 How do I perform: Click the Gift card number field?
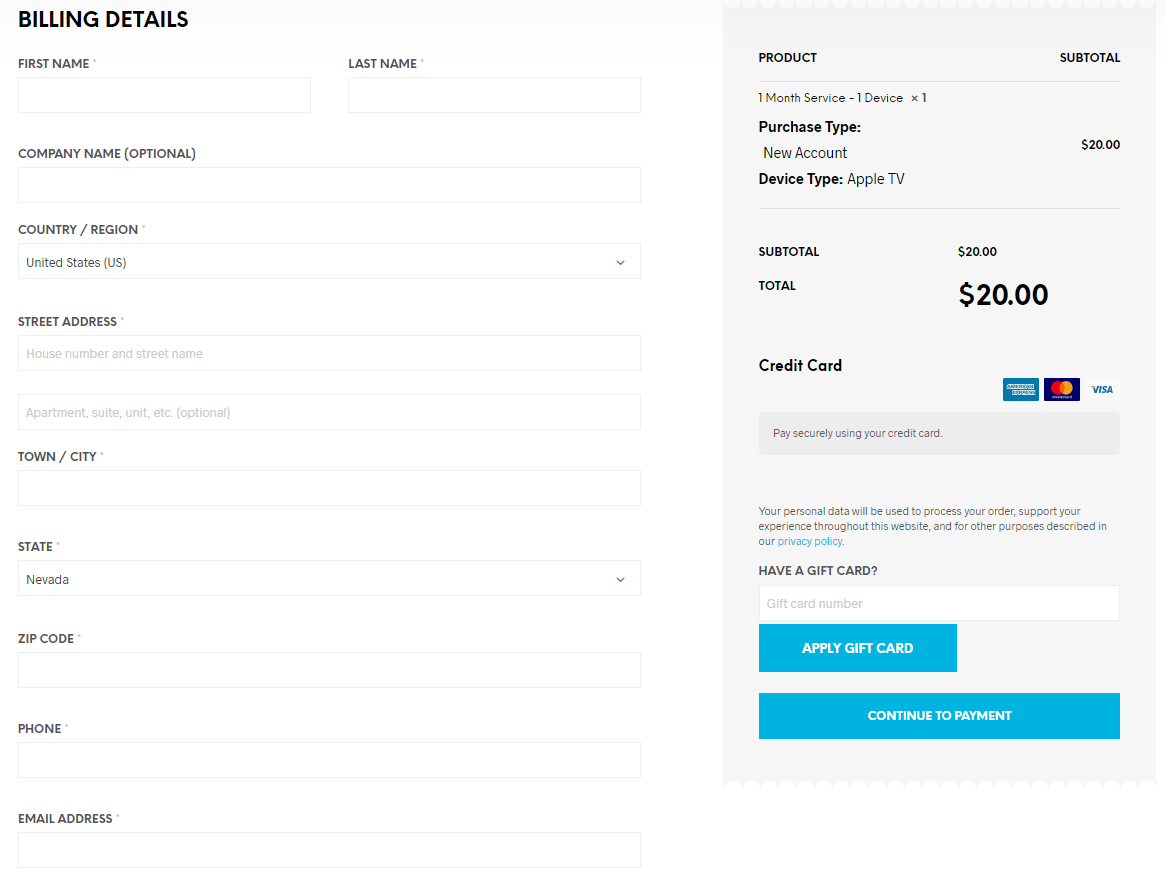click(x=939, y=603)
